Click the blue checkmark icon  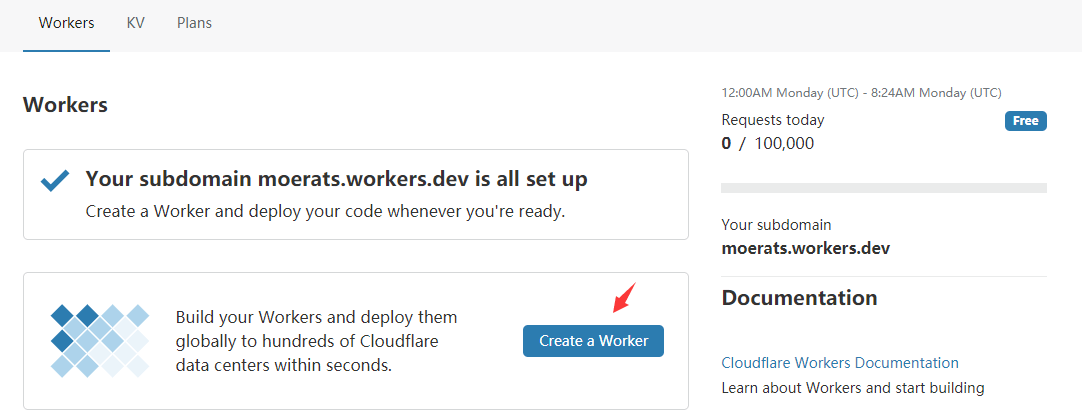point(55,181)
